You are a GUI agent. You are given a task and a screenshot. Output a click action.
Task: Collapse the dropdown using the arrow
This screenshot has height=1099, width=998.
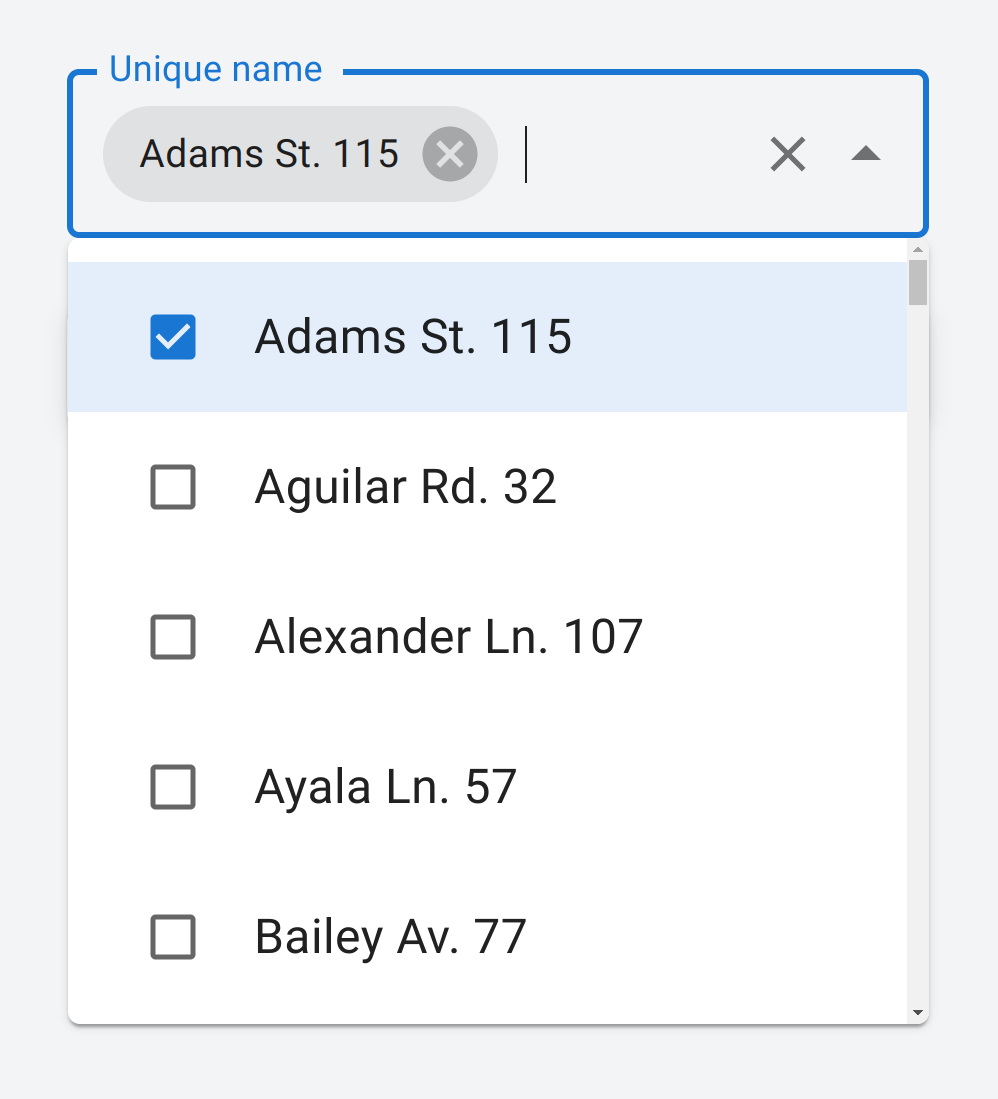tap(865, 155)
